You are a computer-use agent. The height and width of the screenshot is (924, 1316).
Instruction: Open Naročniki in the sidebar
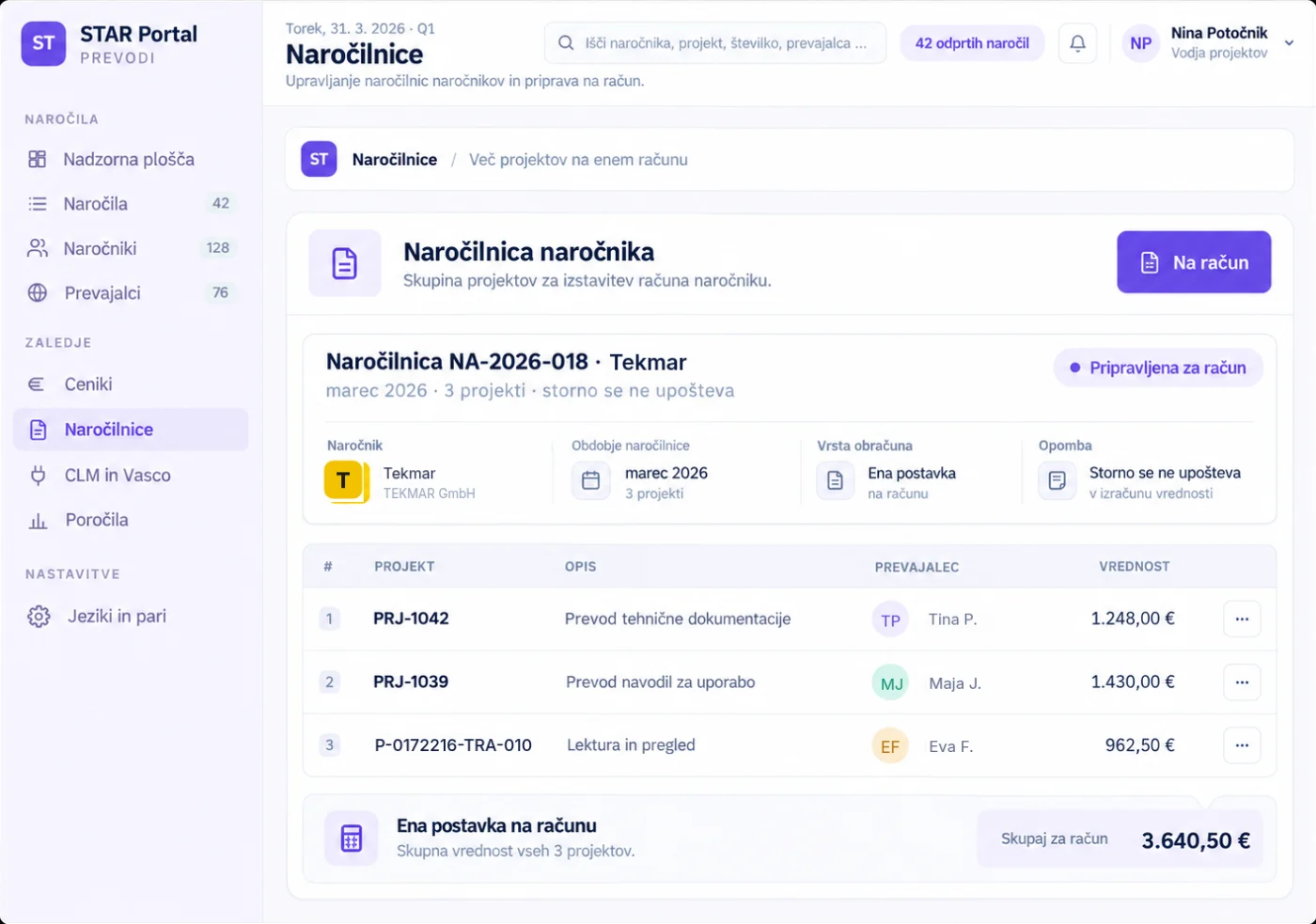(x=131, y=248)
